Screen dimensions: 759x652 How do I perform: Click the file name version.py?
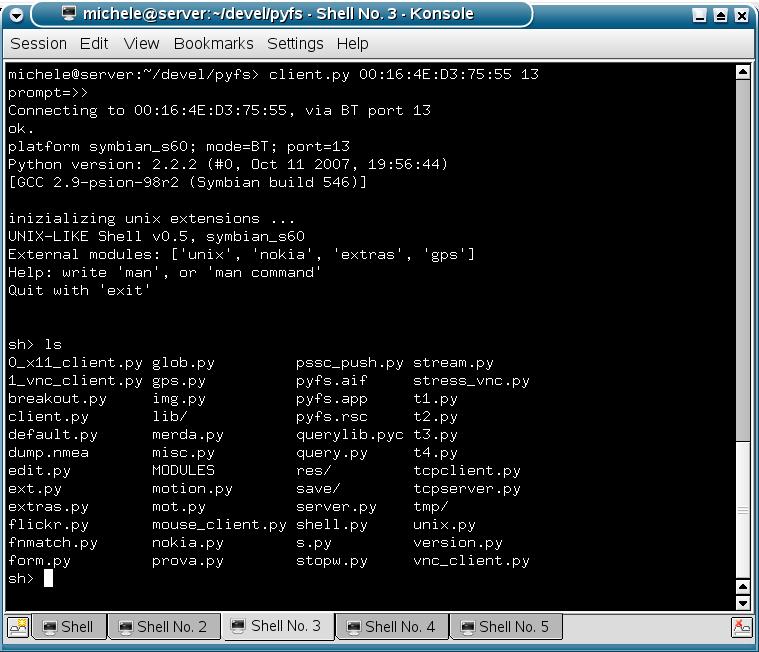coord(458,543)
